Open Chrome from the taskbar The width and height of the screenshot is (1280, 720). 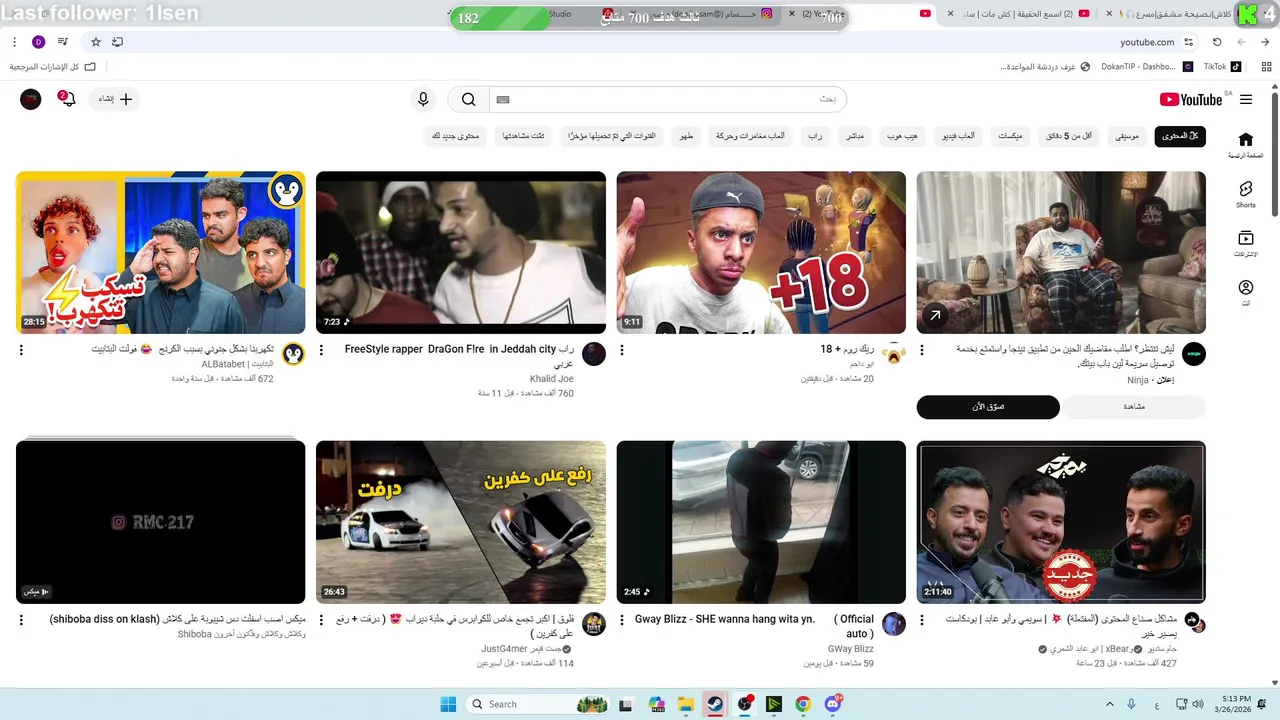(802, 704)
